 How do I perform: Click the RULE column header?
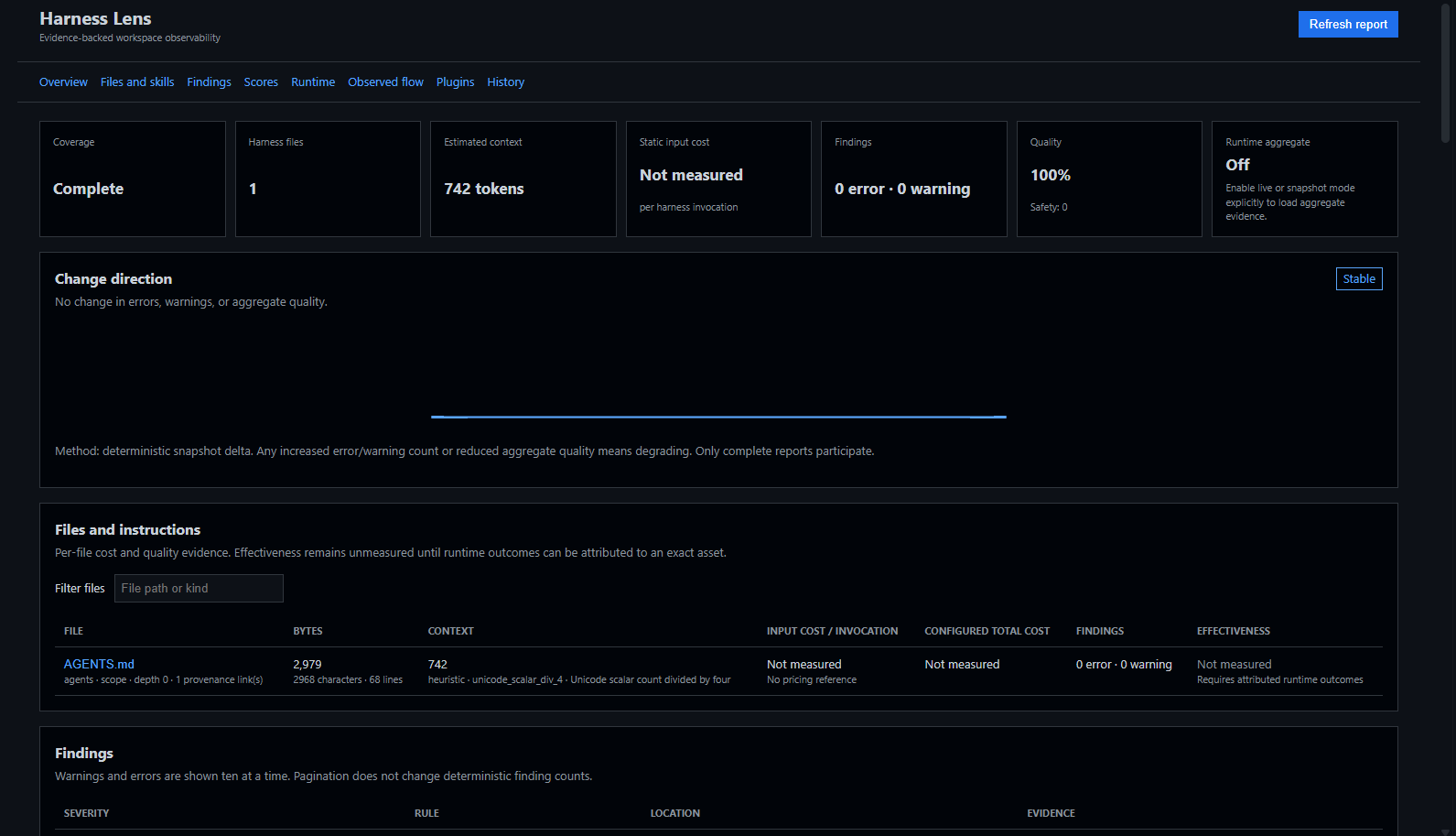click(x=426, y=813)
